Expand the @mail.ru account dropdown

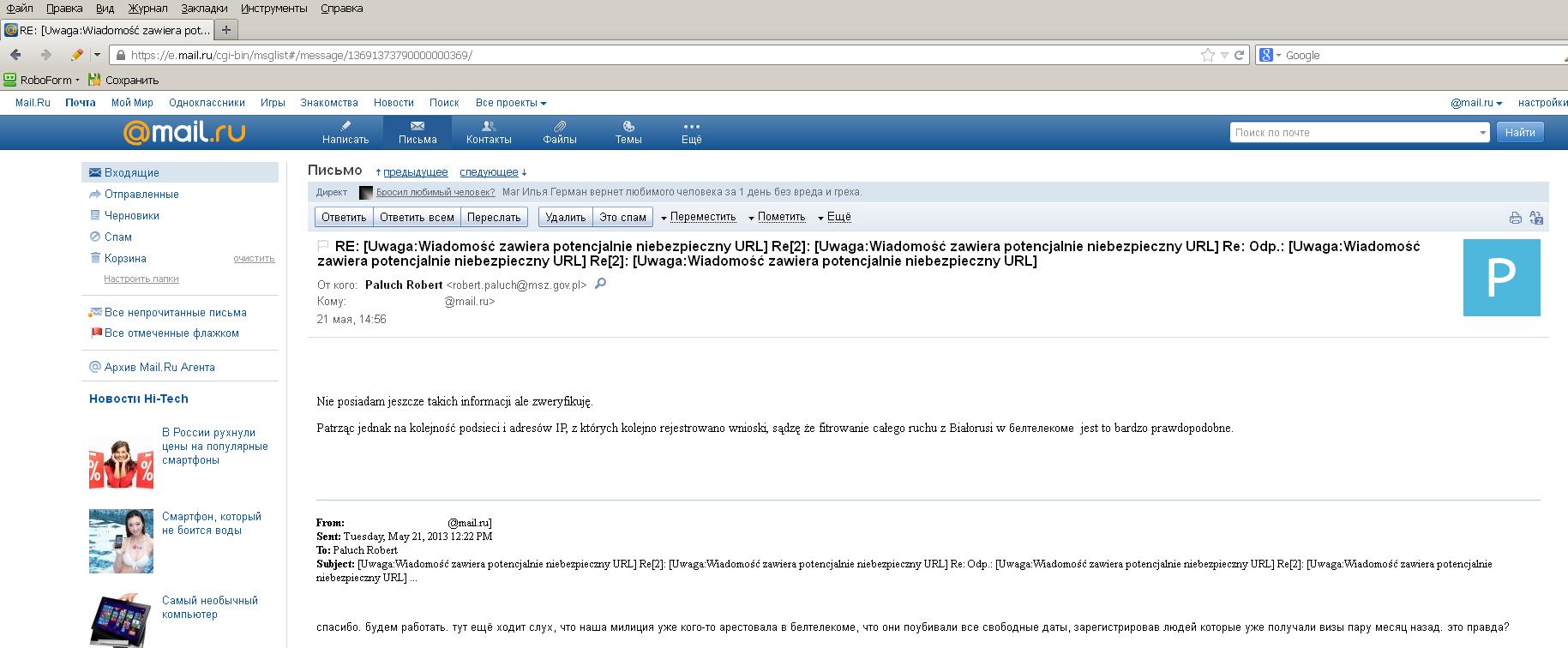click(1476, 102)
